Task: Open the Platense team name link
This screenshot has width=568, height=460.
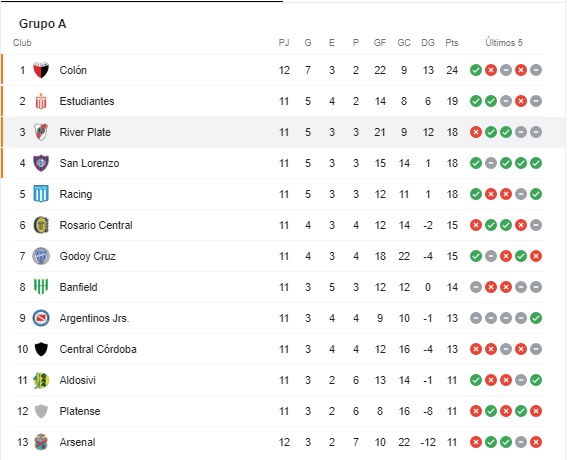Action: tap(80, 411)
